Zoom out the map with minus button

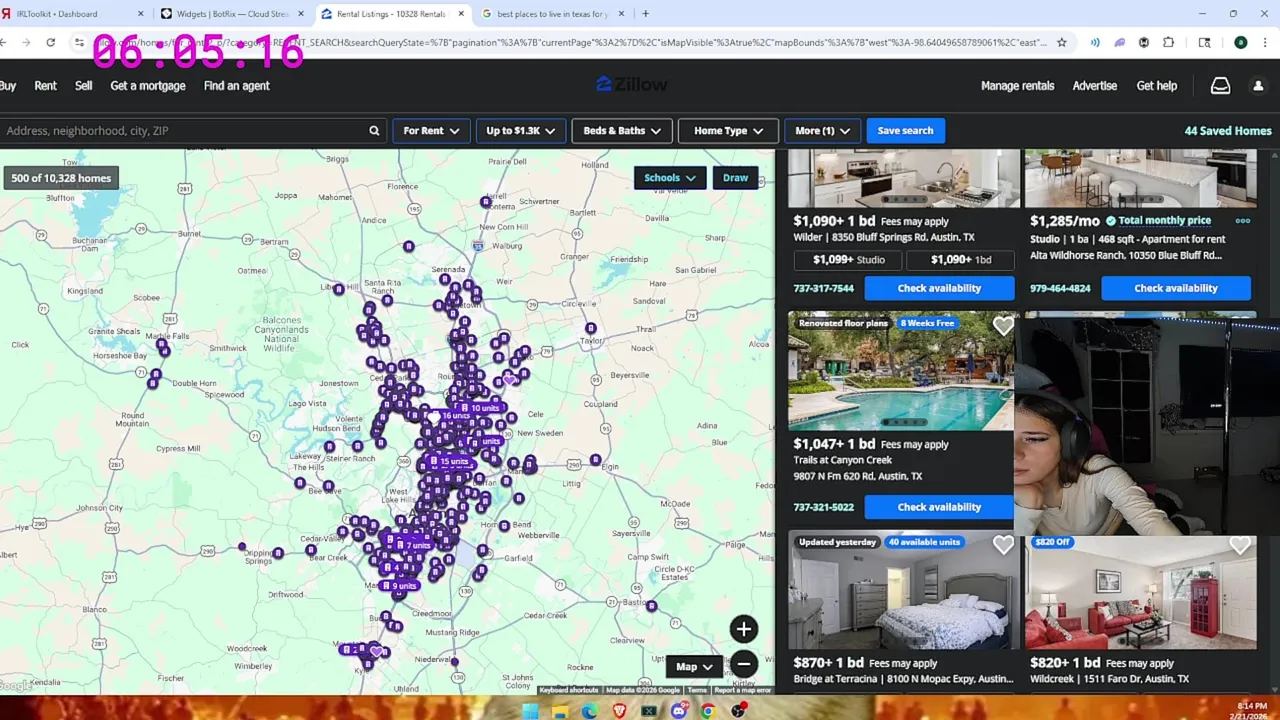pos(743,664)
